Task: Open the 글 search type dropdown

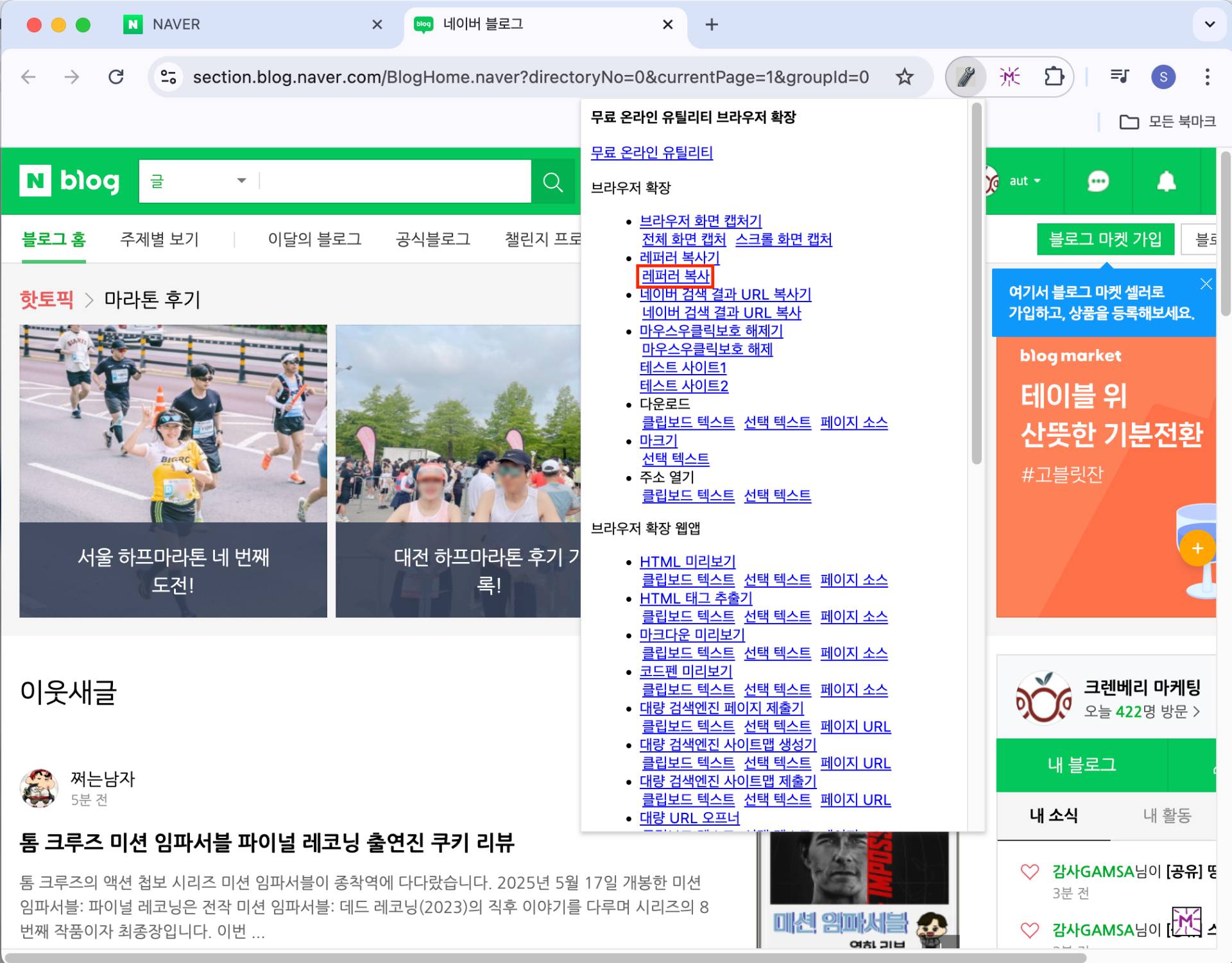Action: coord(199,181)
